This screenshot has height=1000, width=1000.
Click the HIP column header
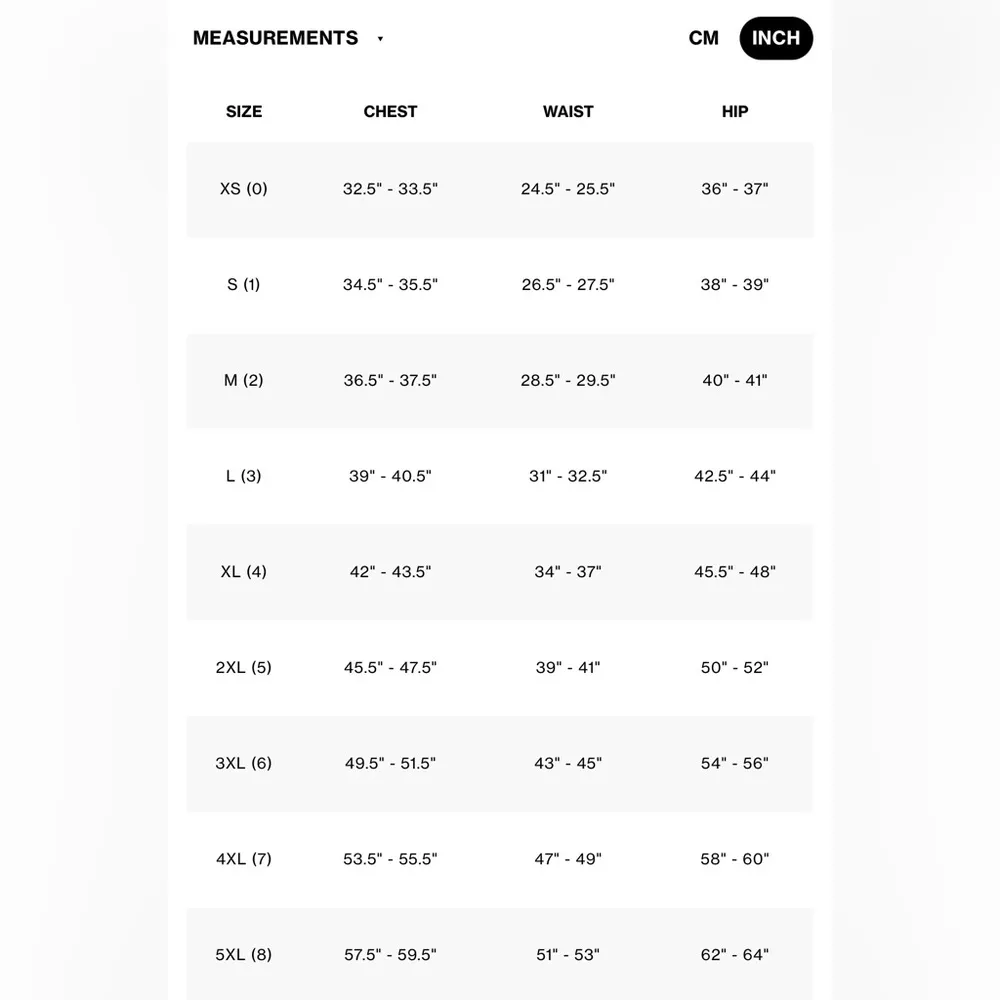pos(735,111)
